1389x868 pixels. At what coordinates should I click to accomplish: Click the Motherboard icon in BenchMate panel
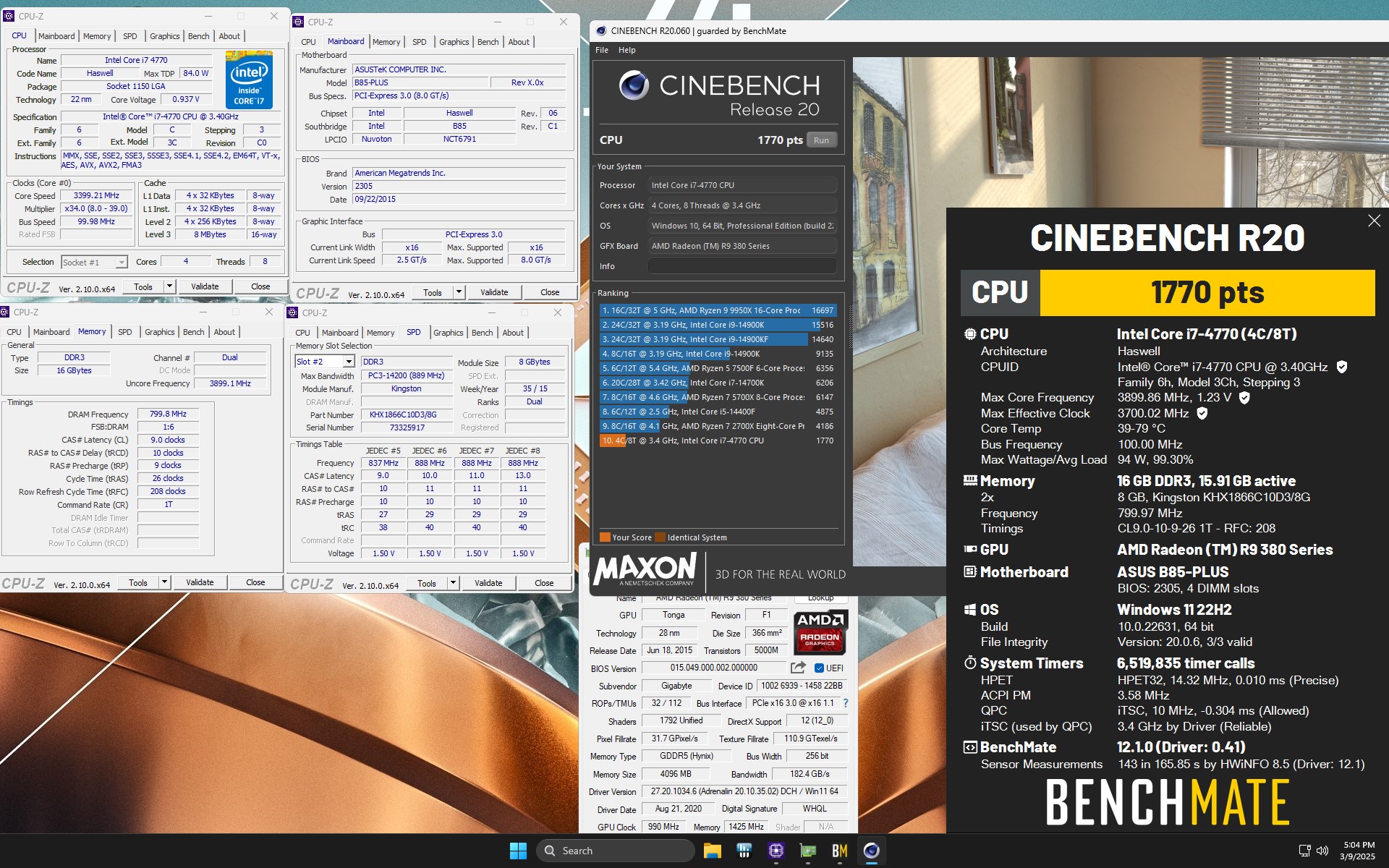[970, 571]
